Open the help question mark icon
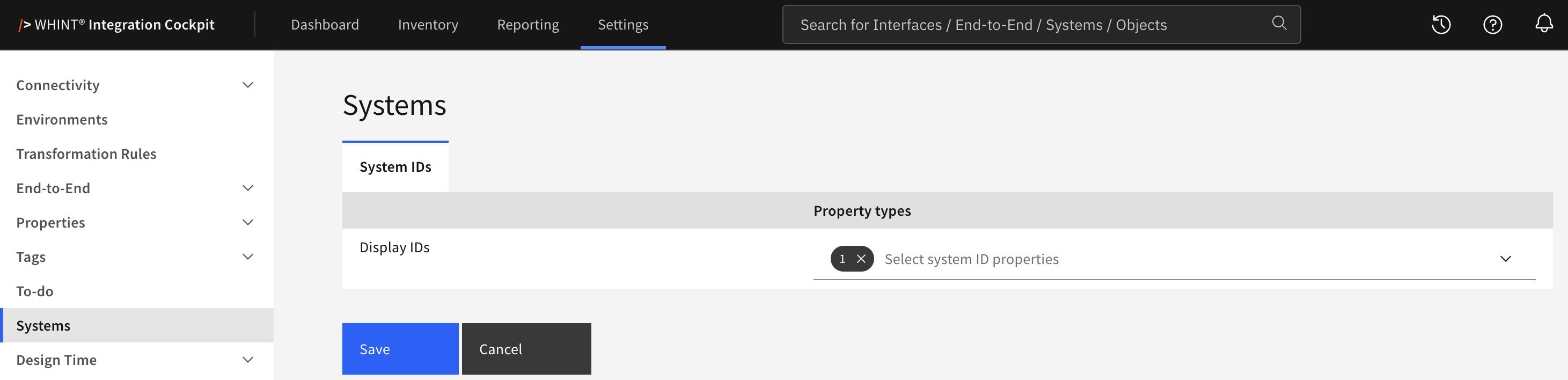Viewport: 1568px width, 380px height. click(x=1492, y=24)
